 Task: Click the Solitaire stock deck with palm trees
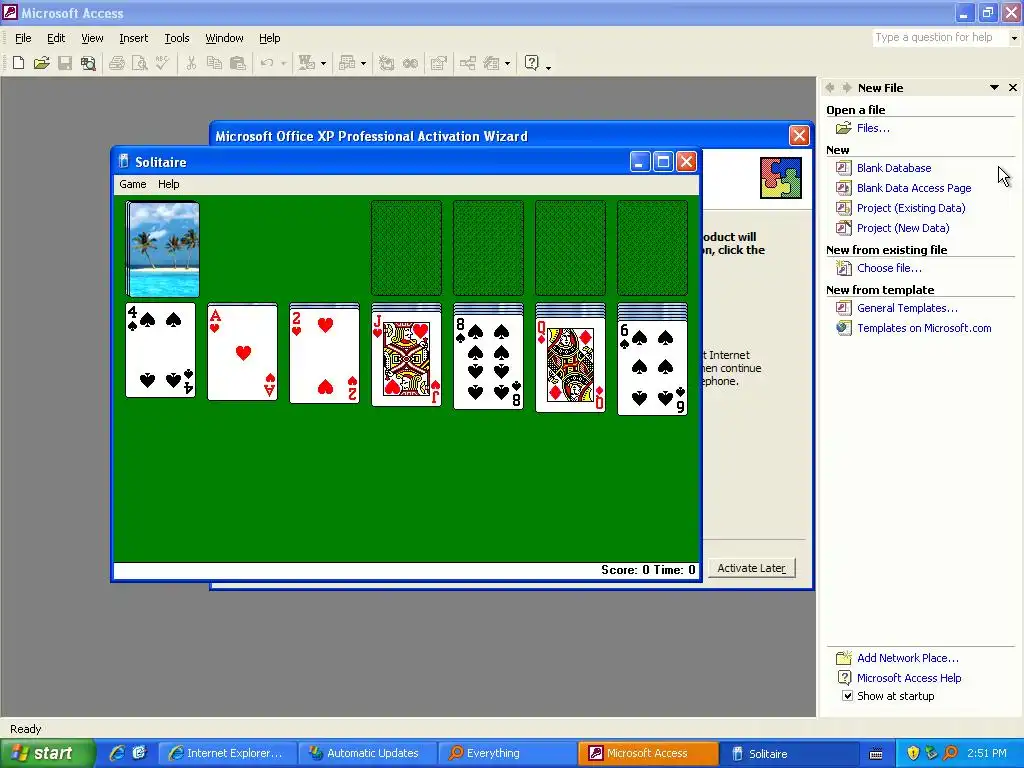(163, 249)
